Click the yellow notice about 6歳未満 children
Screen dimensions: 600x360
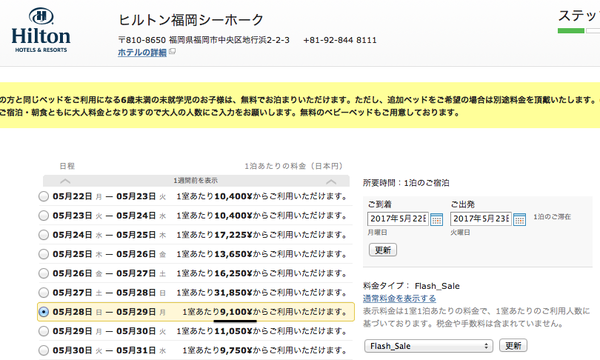click(x=300, y=106)
